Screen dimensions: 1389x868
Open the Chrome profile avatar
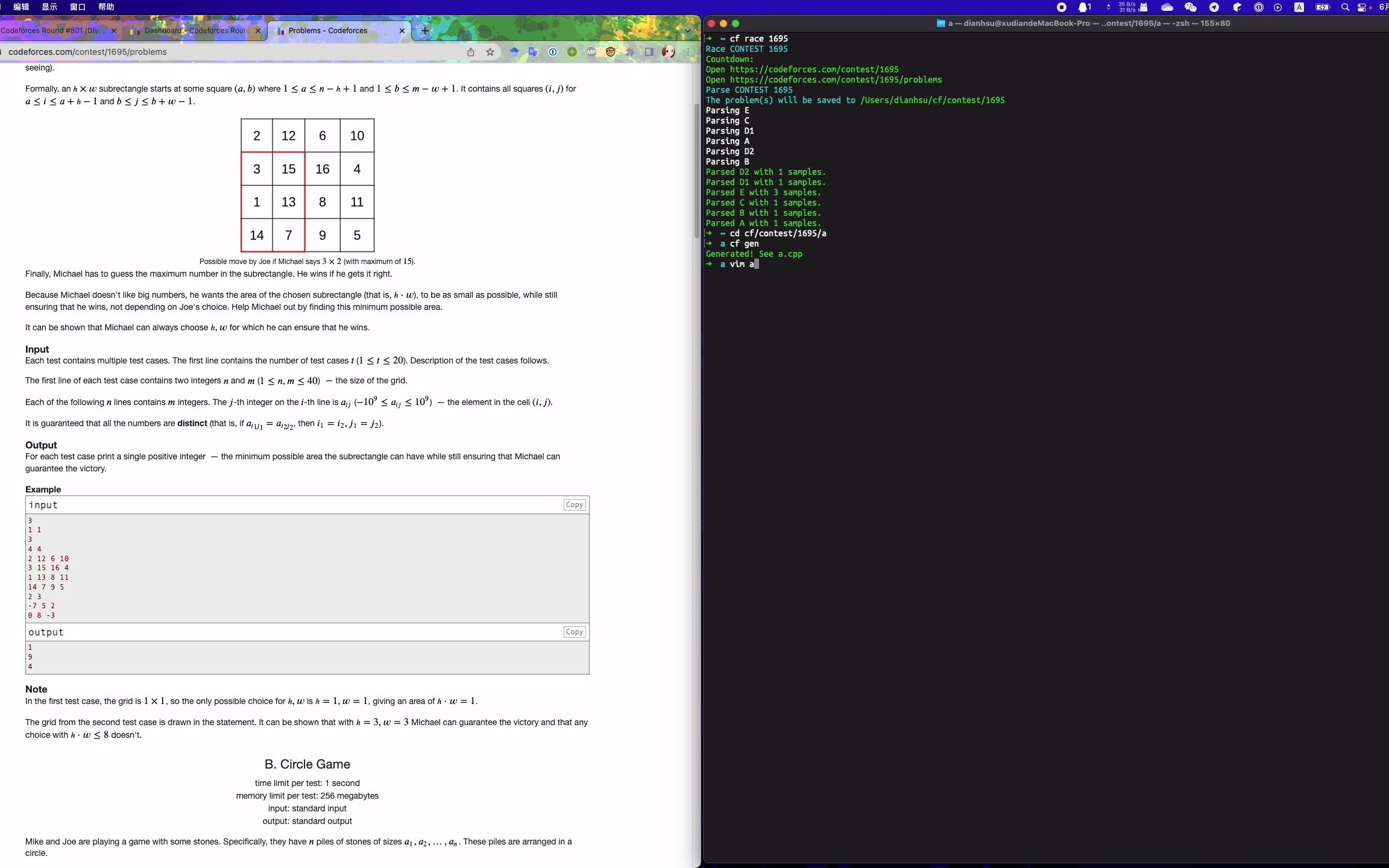click(x=668, y=52)
